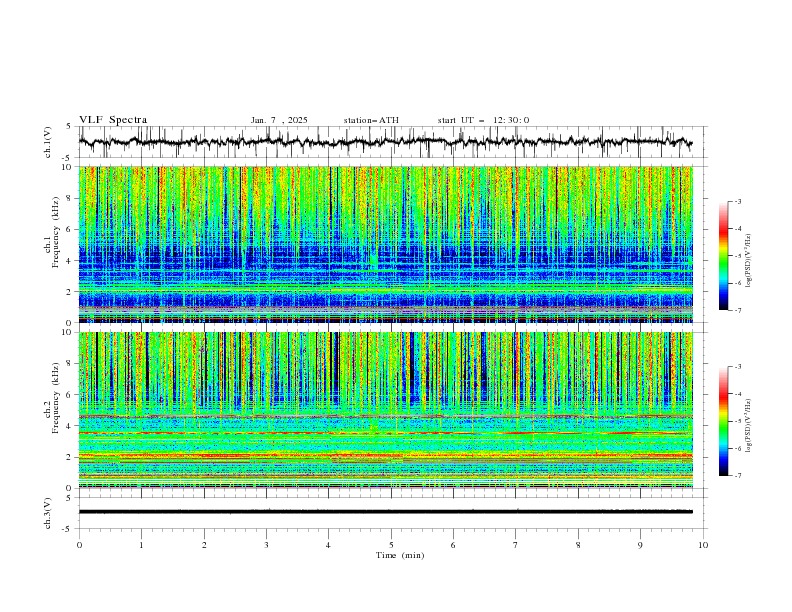792x612 pixels.
Task: Click the 'start UT = 12:30:0' text
Action: 483,120
